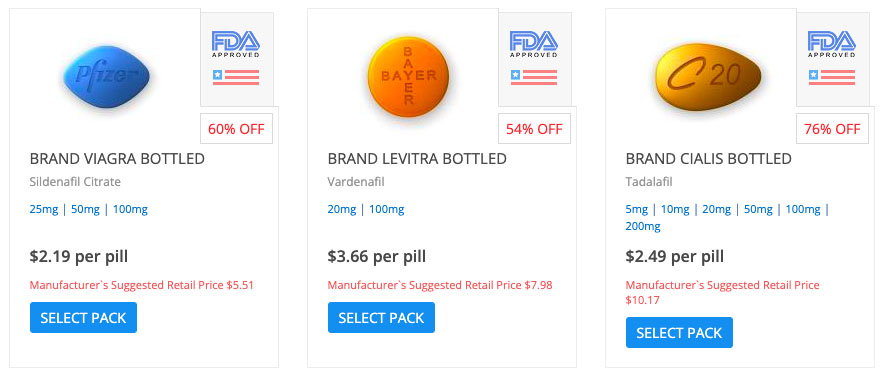Select the 25mg Viagra dosage link
Image resolution: width=884 pixels, height=376 pixels.
44,210
